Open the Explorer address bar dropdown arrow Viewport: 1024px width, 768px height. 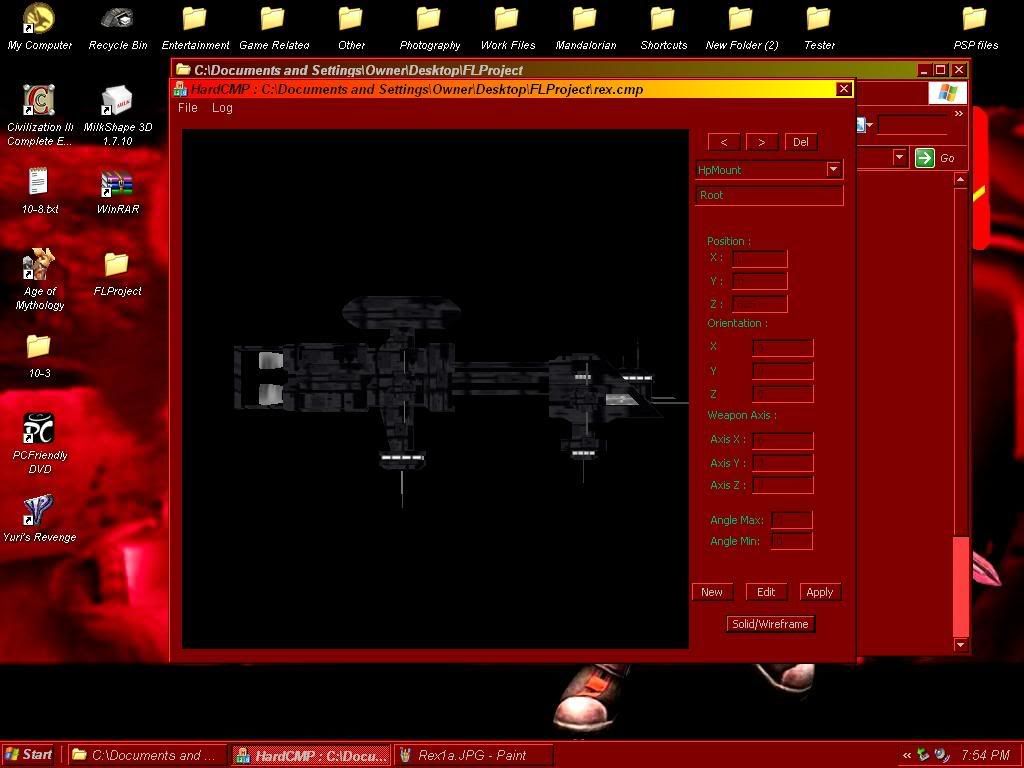coord(899,158)
